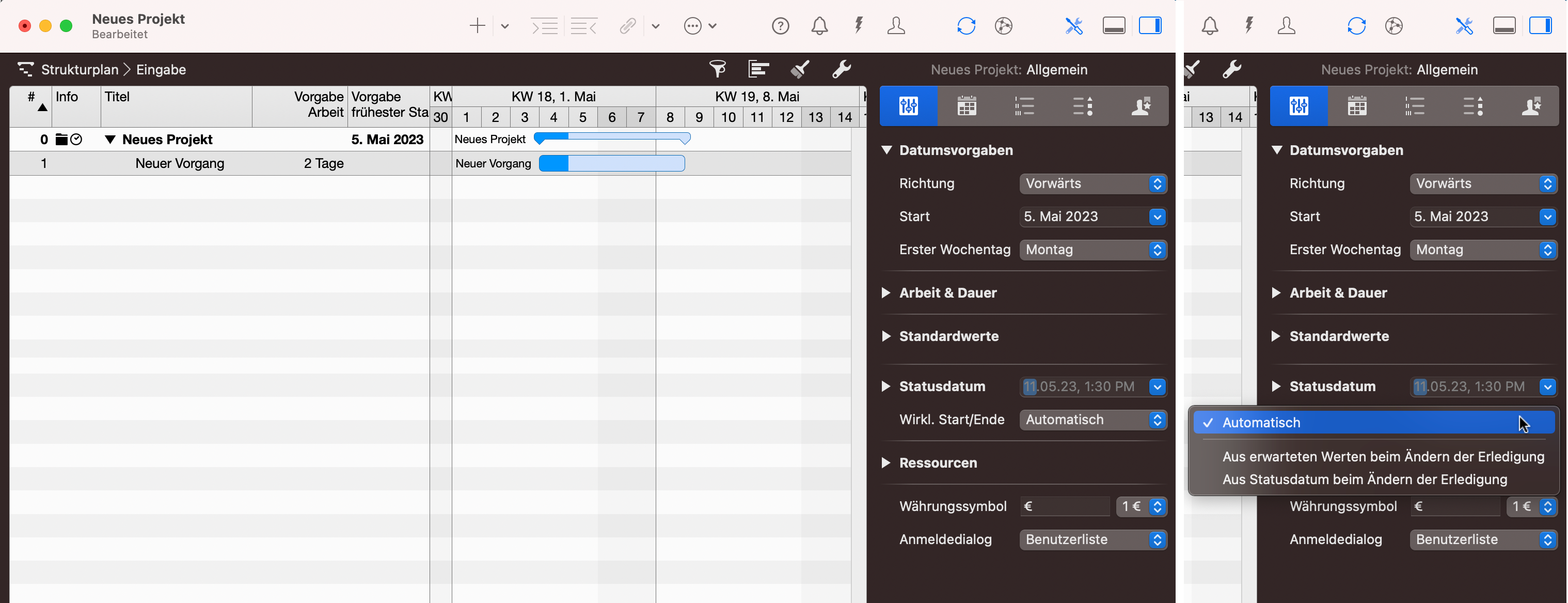Viewport: 1568px width, 603px height.
Task: Click the reload sync icon
Action: [x=966, y=26]
